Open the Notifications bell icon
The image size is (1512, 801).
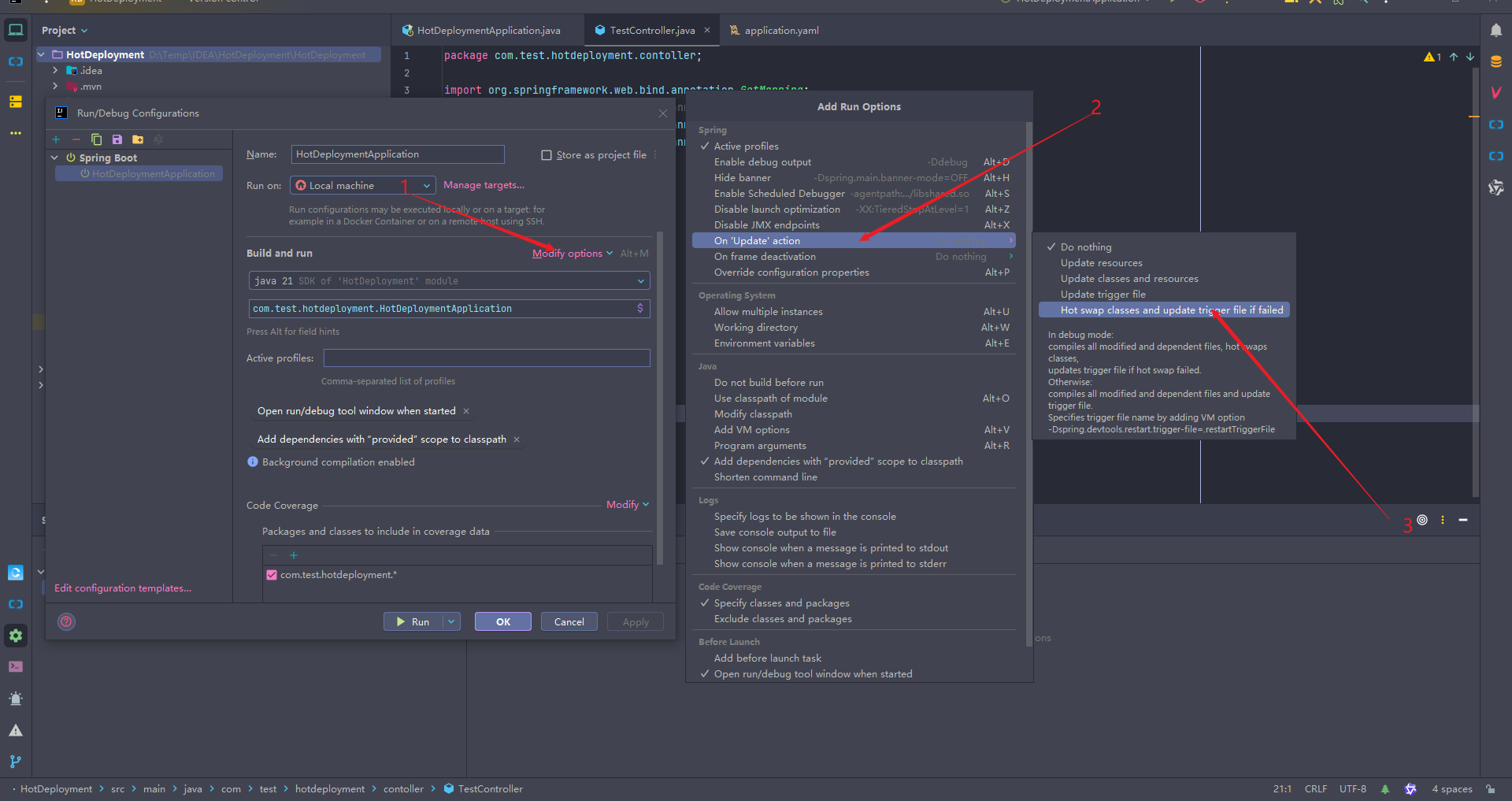1495,30
